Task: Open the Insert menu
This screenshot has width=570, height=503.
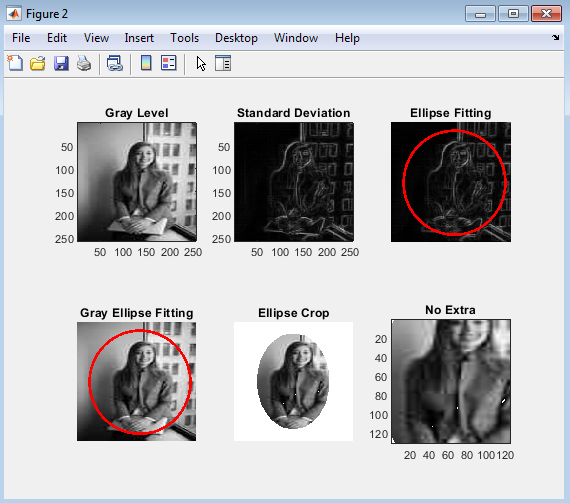Action: (x=139, y=38)
